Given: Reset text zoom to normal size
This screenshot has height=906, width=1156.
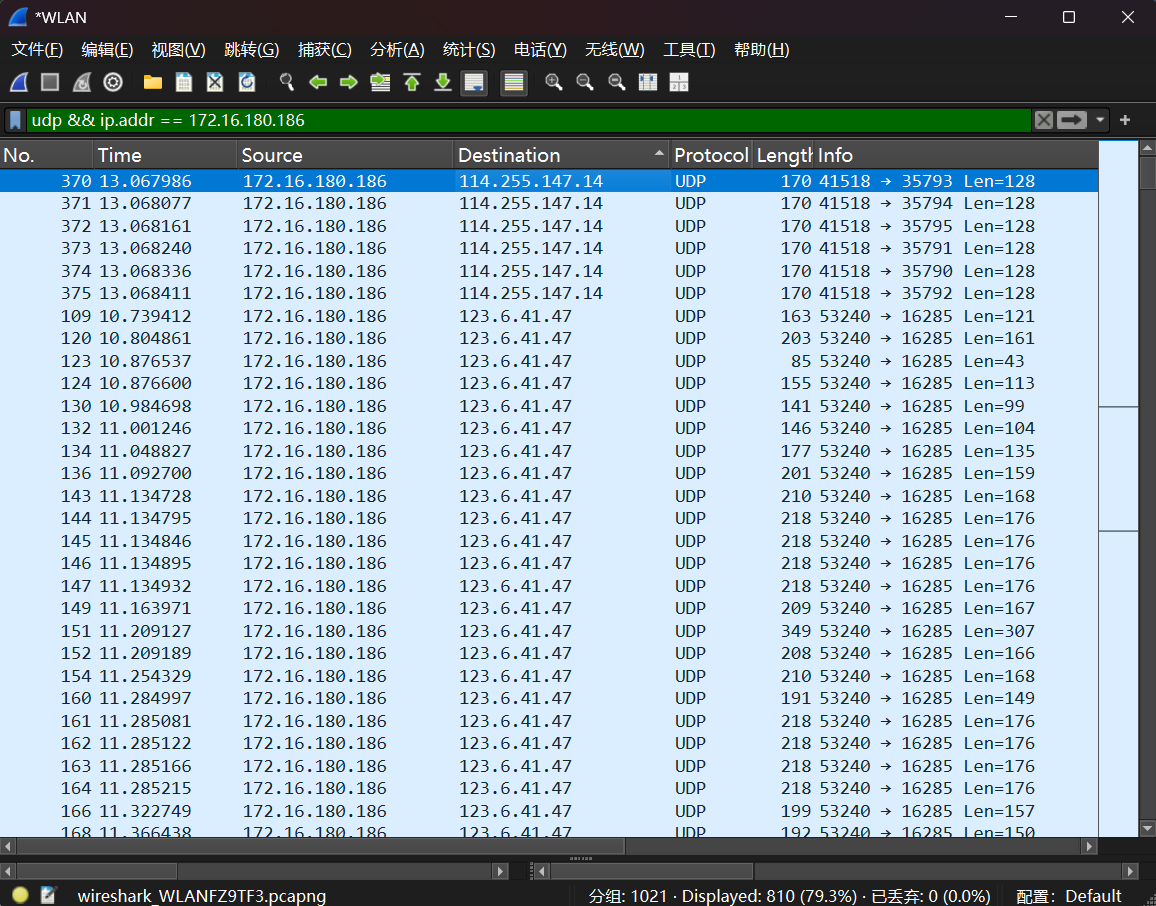Looking at the screenshot, I should coord(616,83).
